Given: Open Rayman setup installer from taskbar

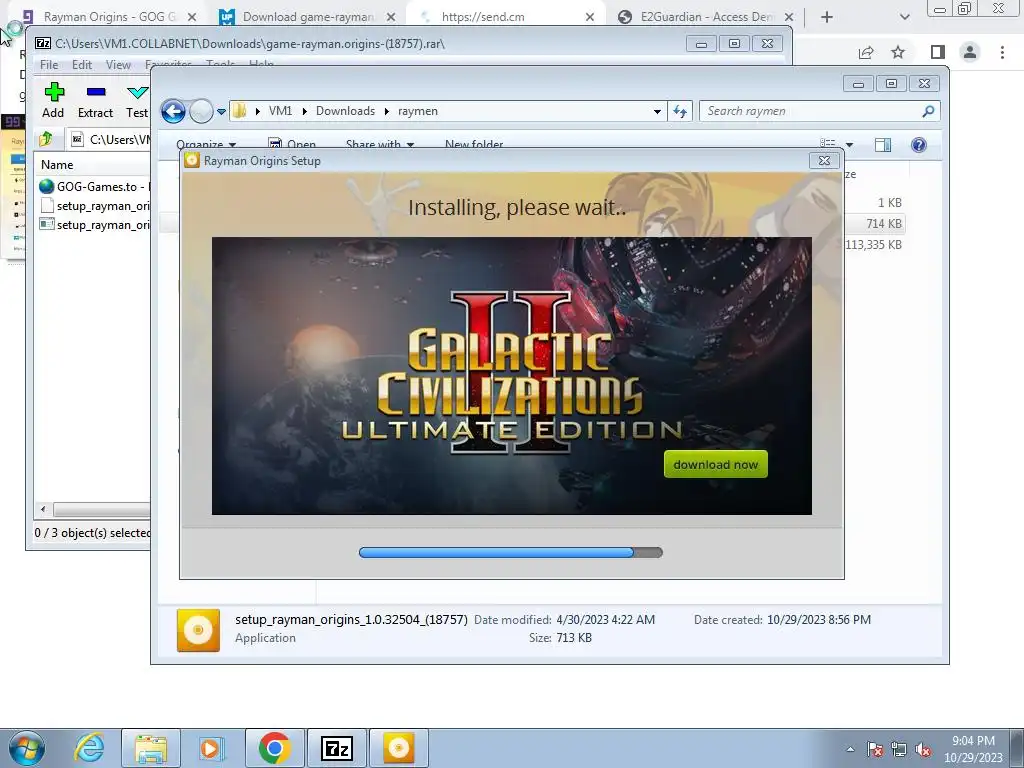Looking at the screenshot, I should [x=398, y=748].
